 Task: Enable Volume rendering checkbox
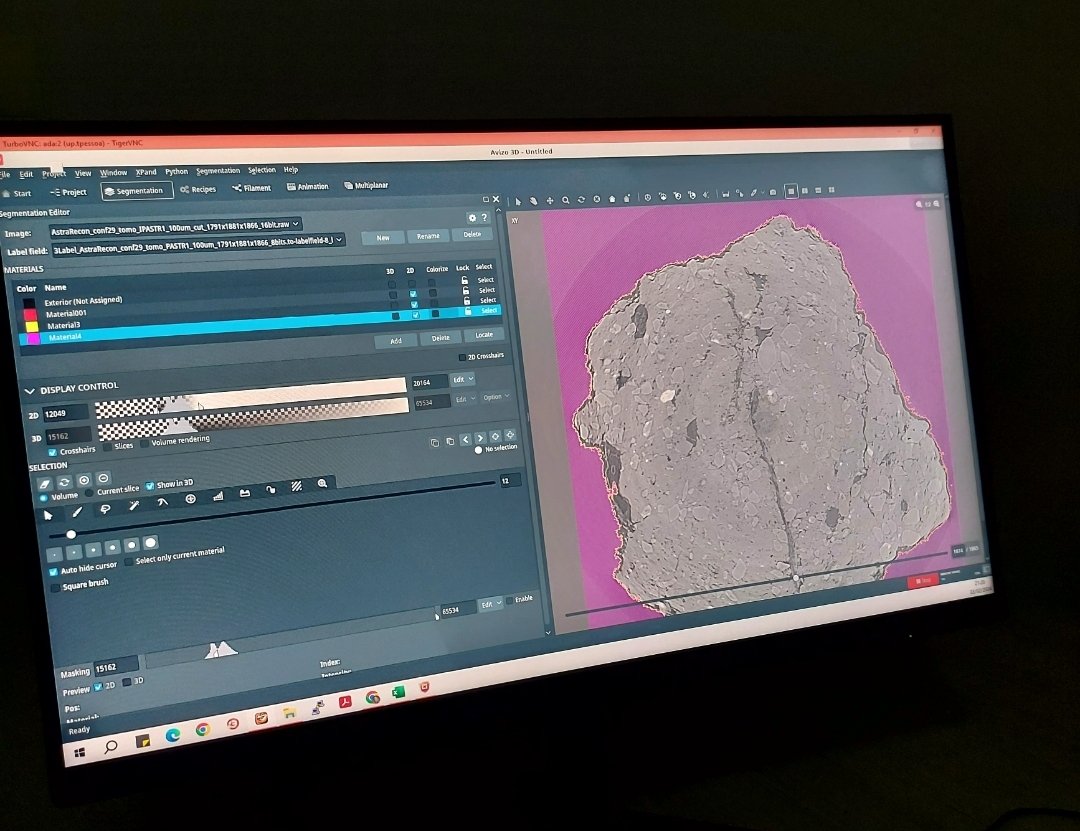144,443
